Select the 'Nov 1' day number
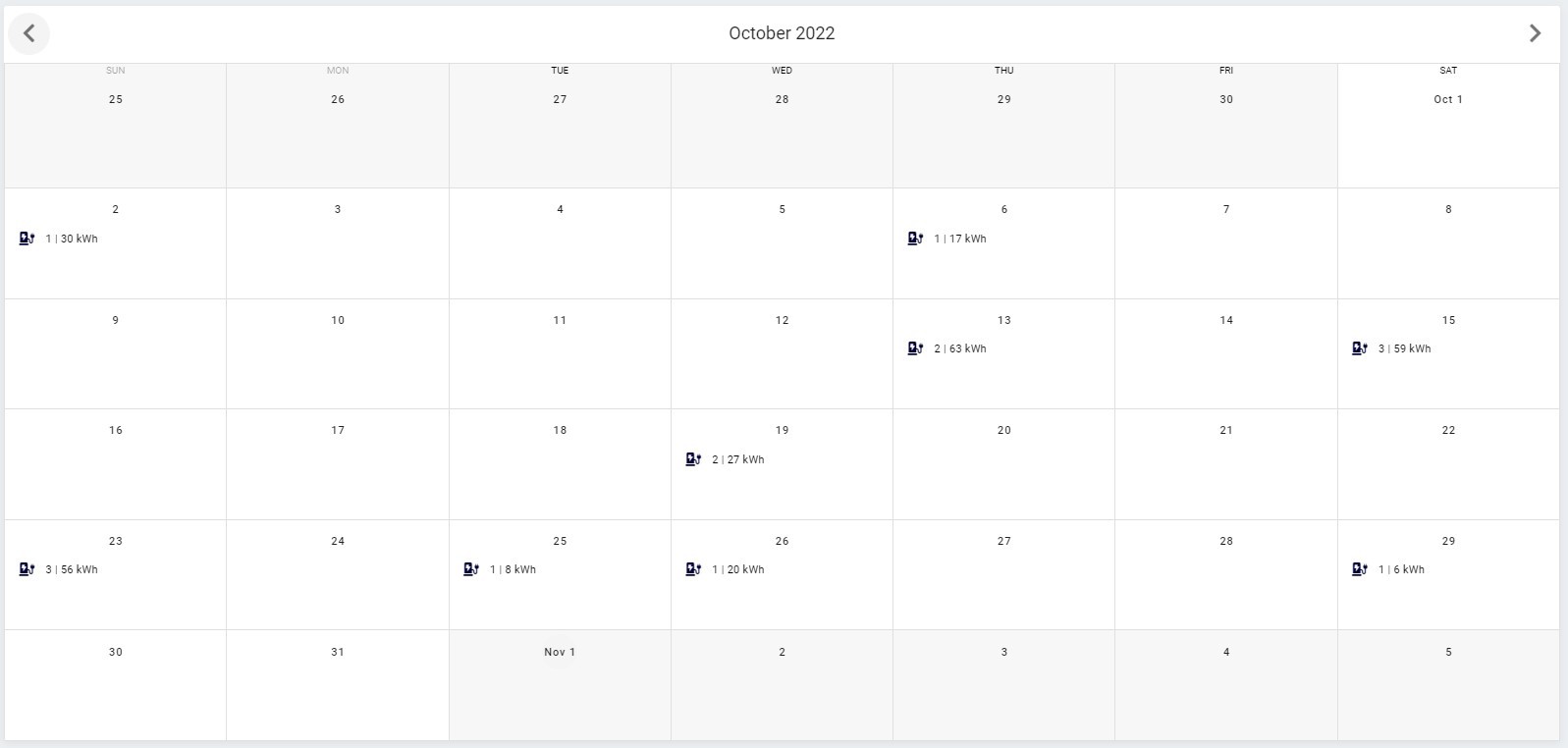 pos(560,652)
